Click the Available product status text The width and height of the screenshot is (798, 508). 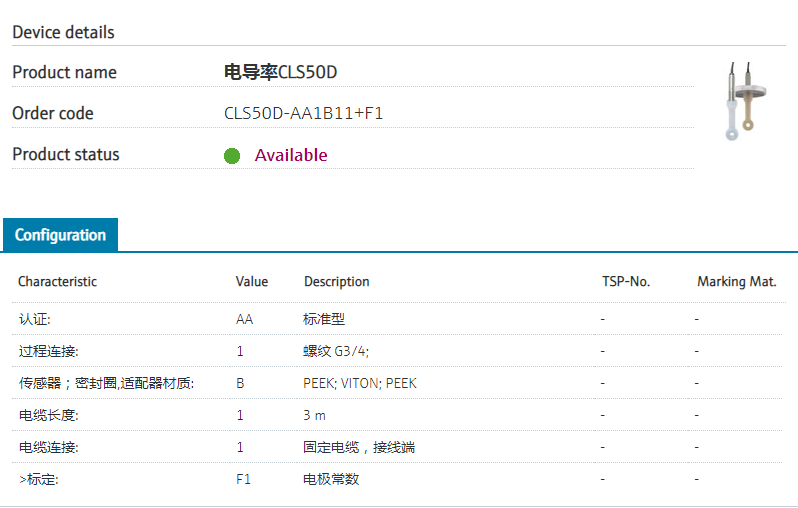click(291, 155)
